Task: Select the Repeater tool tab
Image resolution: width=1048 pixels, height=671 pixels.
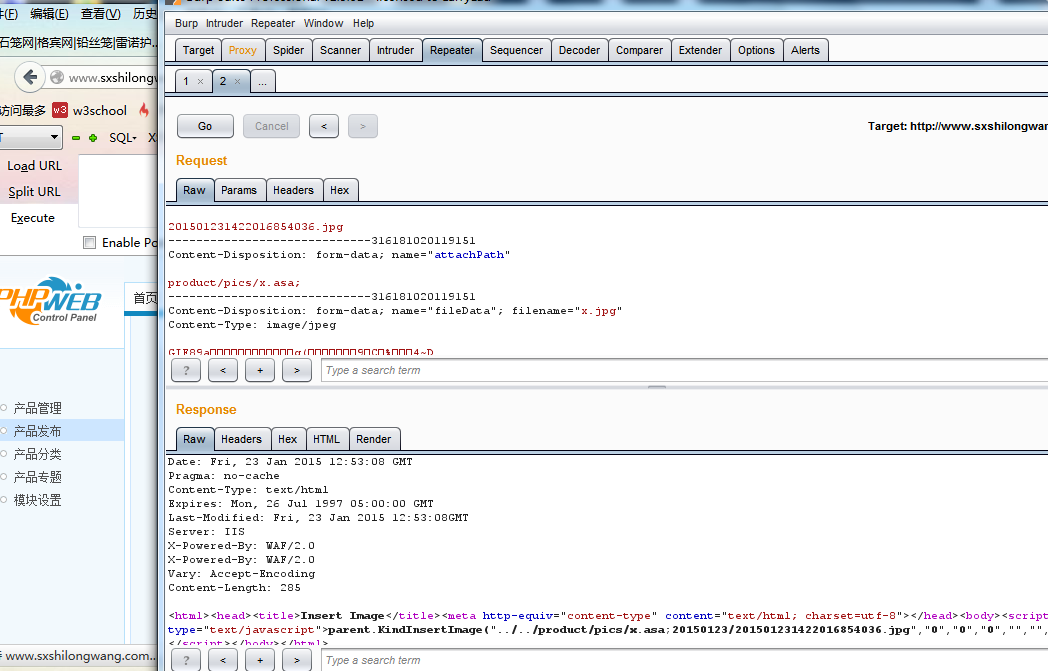Action: (x=452, y=50)
